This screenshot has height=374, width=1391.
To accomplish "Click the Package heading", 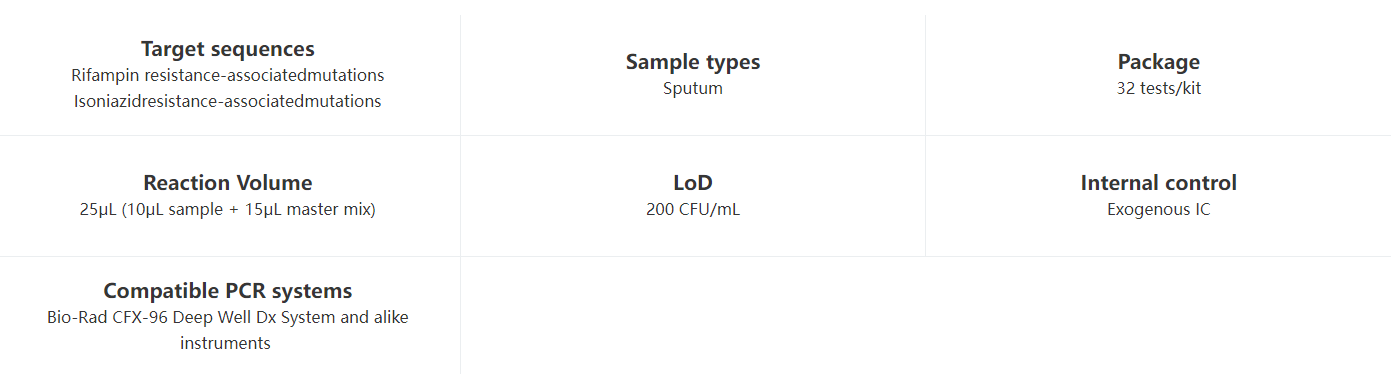I will [1159, 62].
